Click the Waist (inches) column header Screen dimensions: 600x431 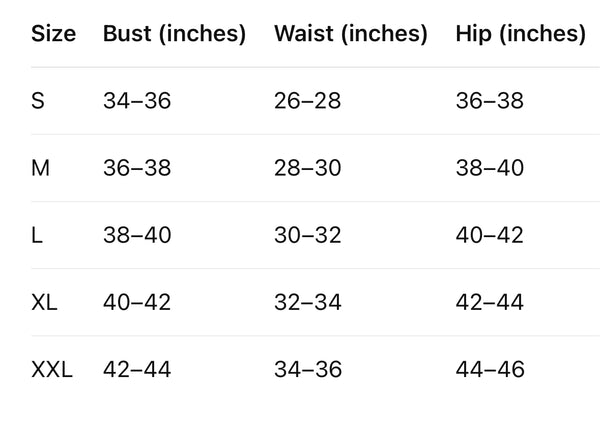351,34
